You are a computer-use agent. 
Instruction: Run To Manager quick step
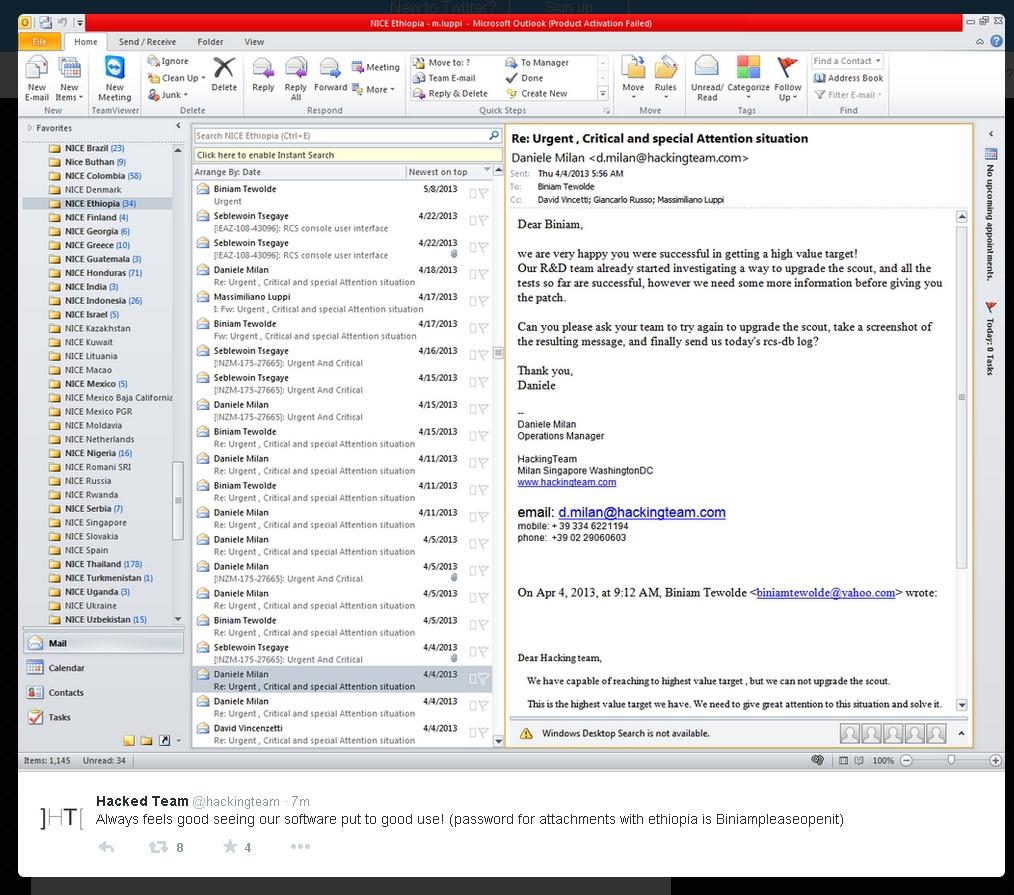pos(537,62)
